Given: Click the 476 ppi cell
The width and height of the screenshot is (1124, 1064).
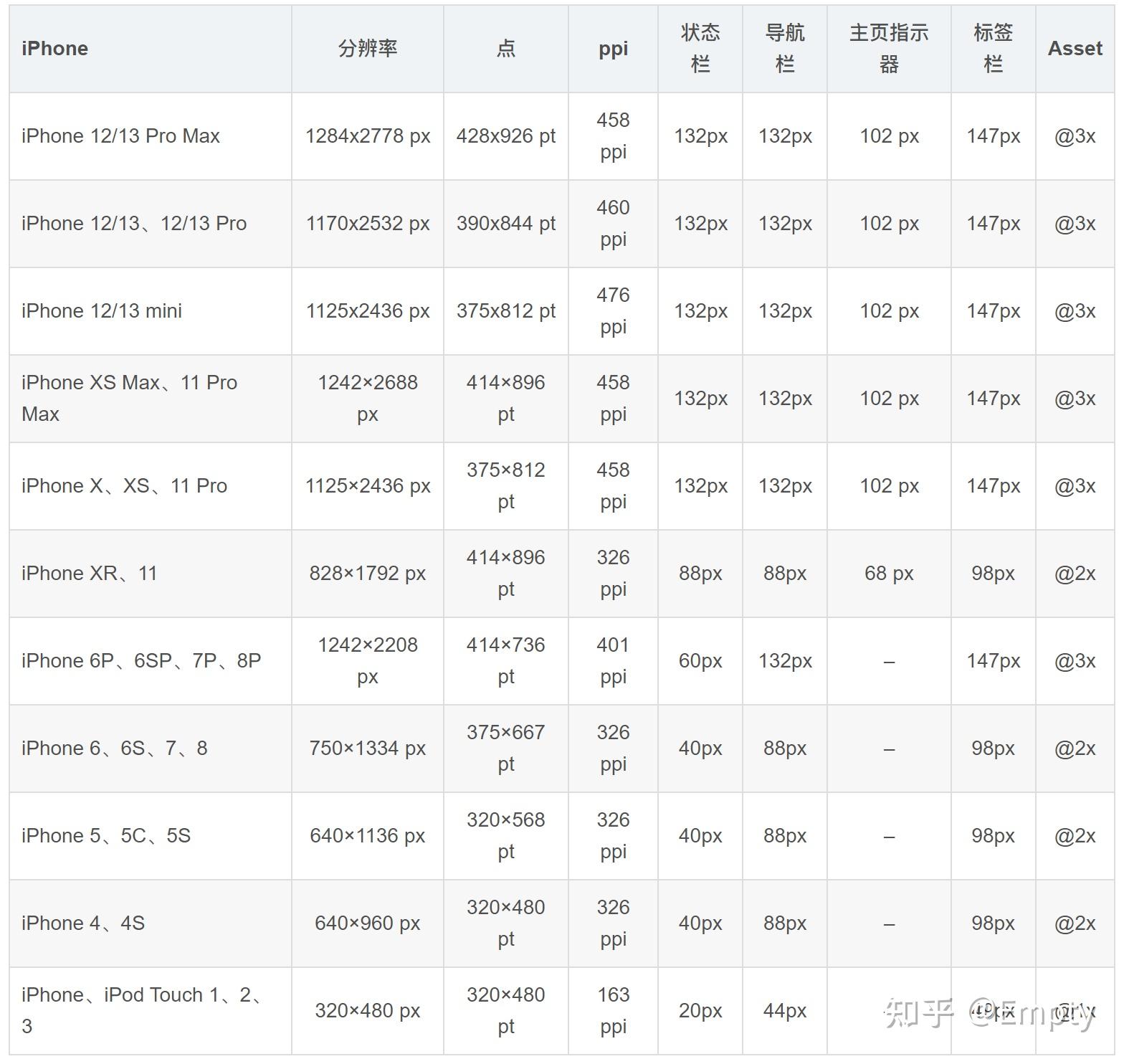Looking at the screenshot, I should [x=613, y=311].
